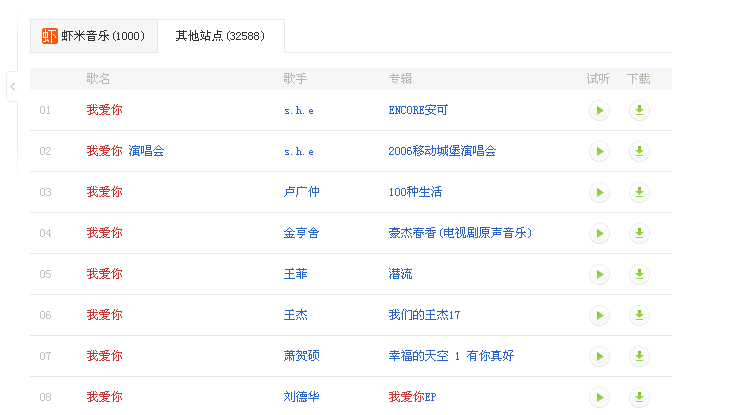Download 卢广仲's song from 100种生活
The width and height of the screenshot is (749, 415).
[639, 192]
